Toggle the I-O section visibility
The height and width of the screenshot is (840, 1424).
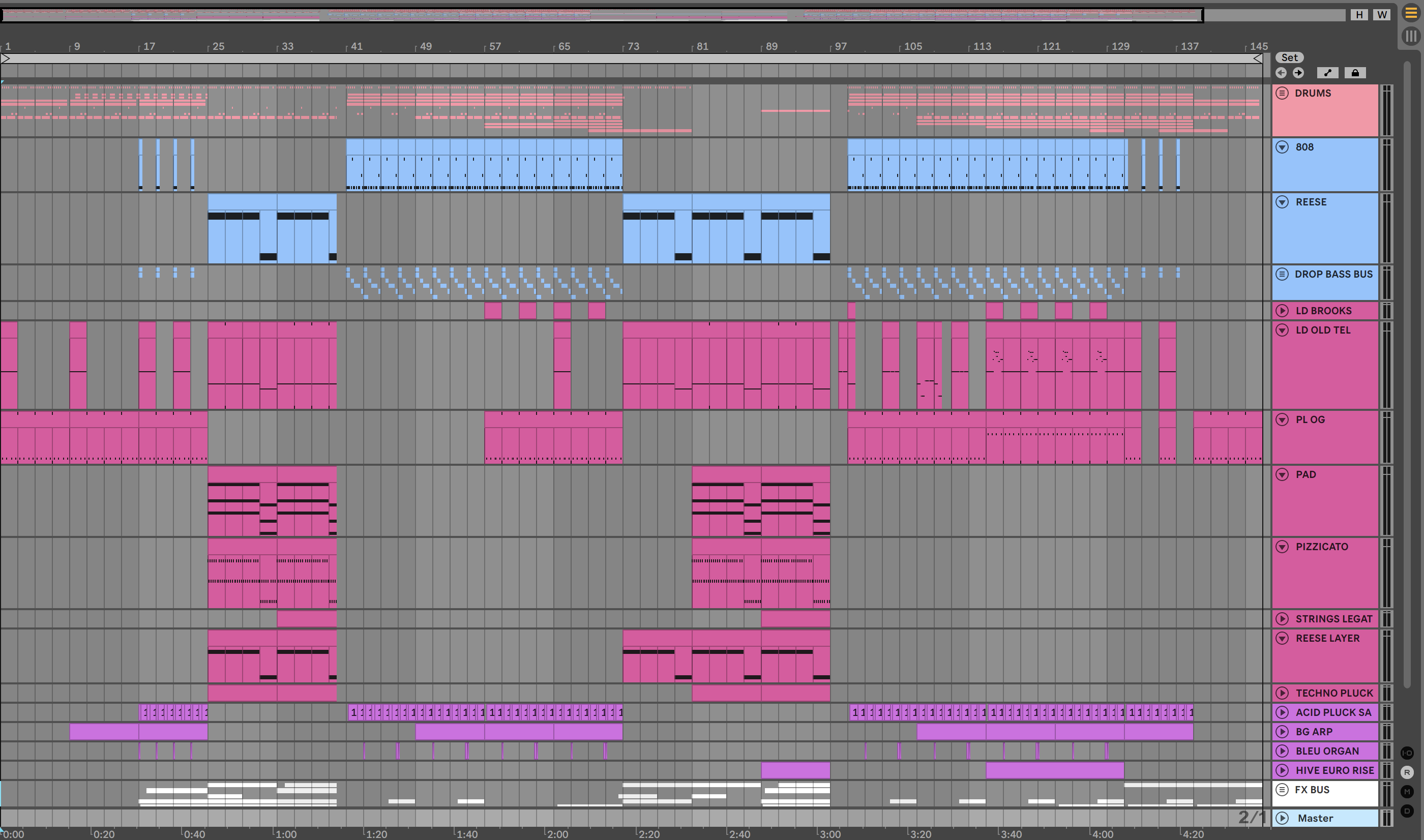[x=1407, y=753]
